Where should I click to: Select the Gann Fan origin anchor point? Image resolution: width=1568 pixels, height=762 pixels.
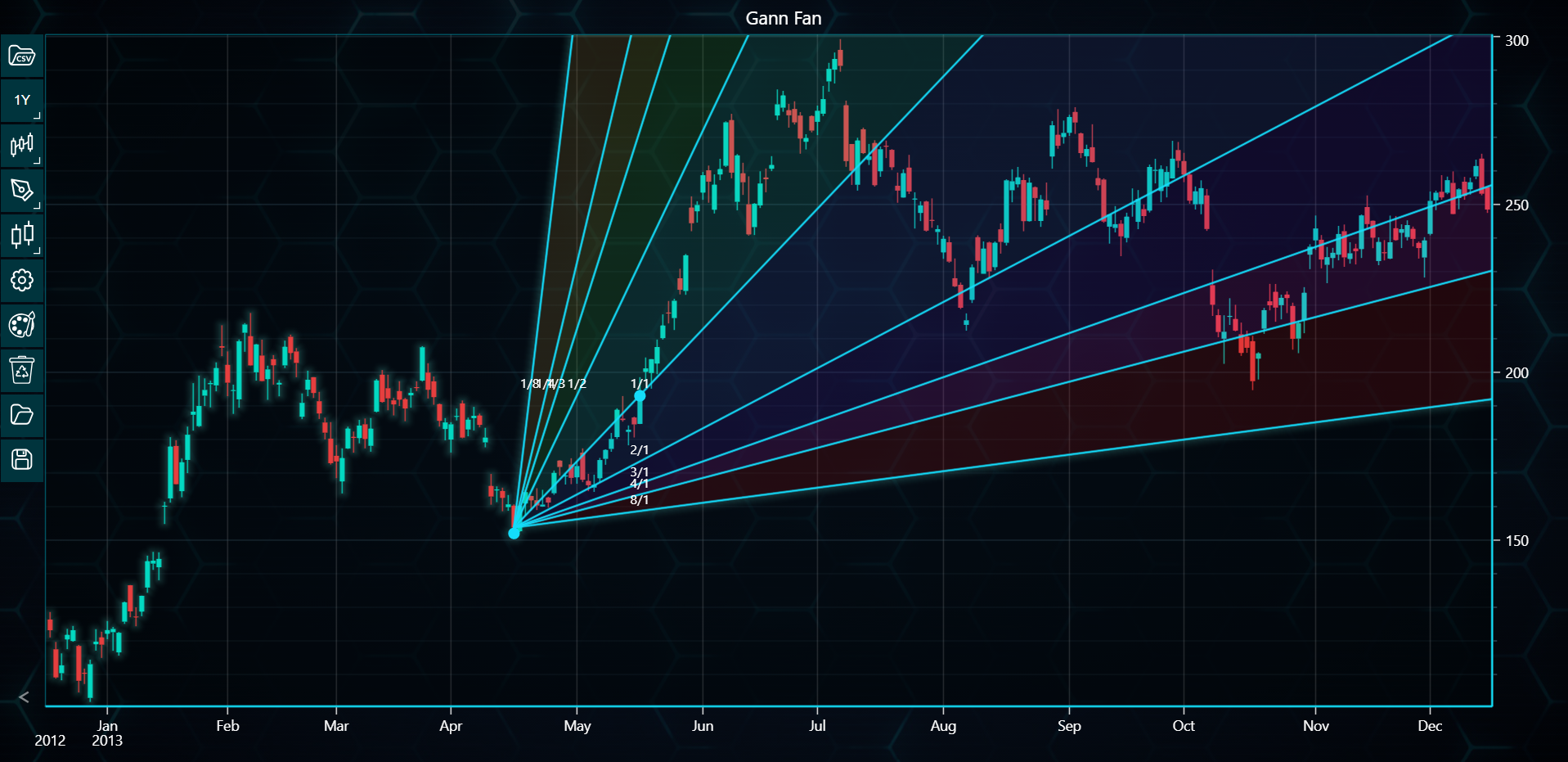click(514, 534)
